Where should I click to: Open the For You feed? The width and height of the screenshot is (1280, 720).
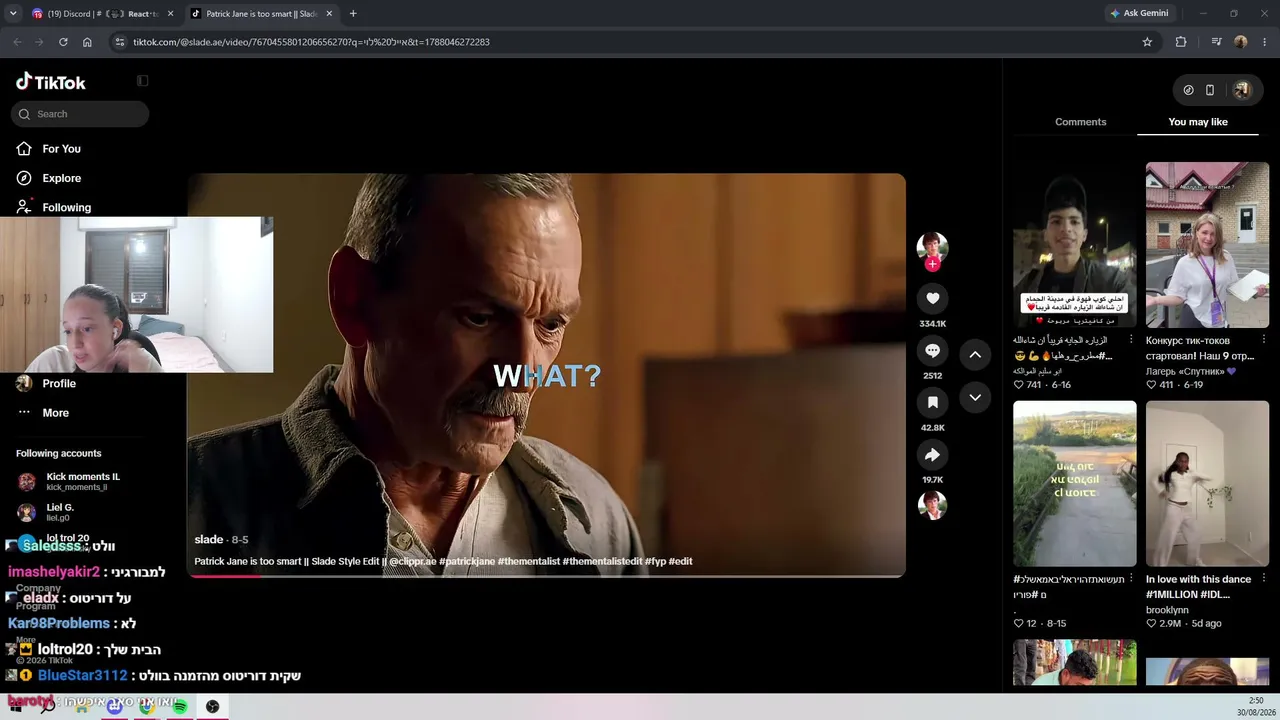click(x=62, y=149)
